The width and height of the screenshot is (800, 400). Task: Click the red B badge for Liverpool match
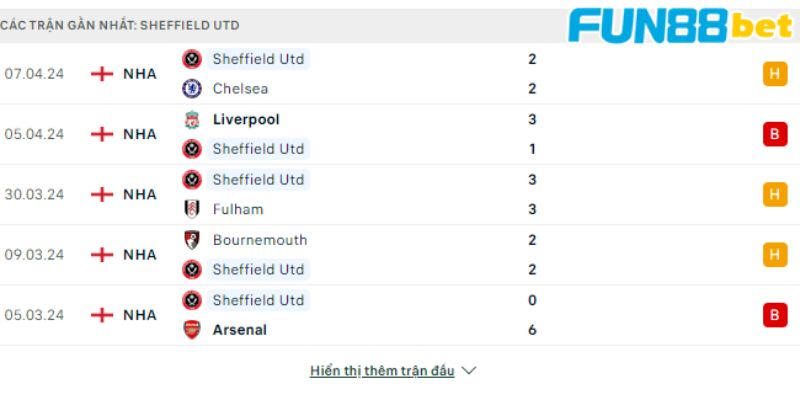coord(775,134)
